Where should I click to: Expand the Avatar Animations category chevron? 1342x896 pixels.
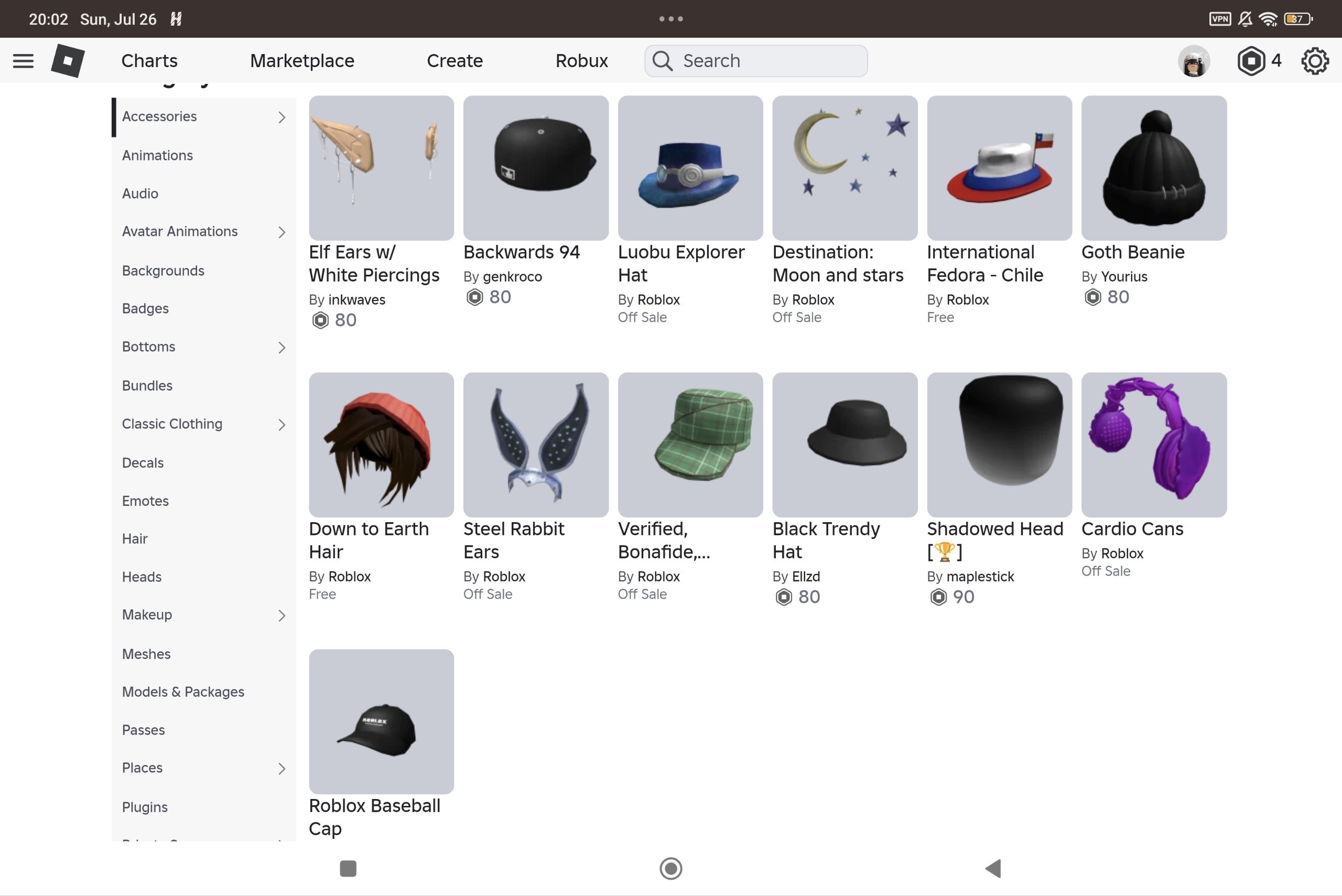282,232
